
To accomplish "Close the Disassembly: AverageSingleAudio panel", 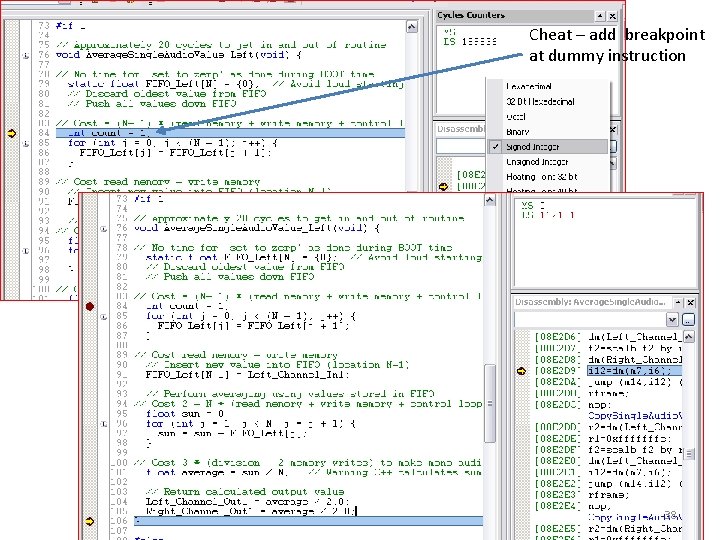I will click(691, 302).
